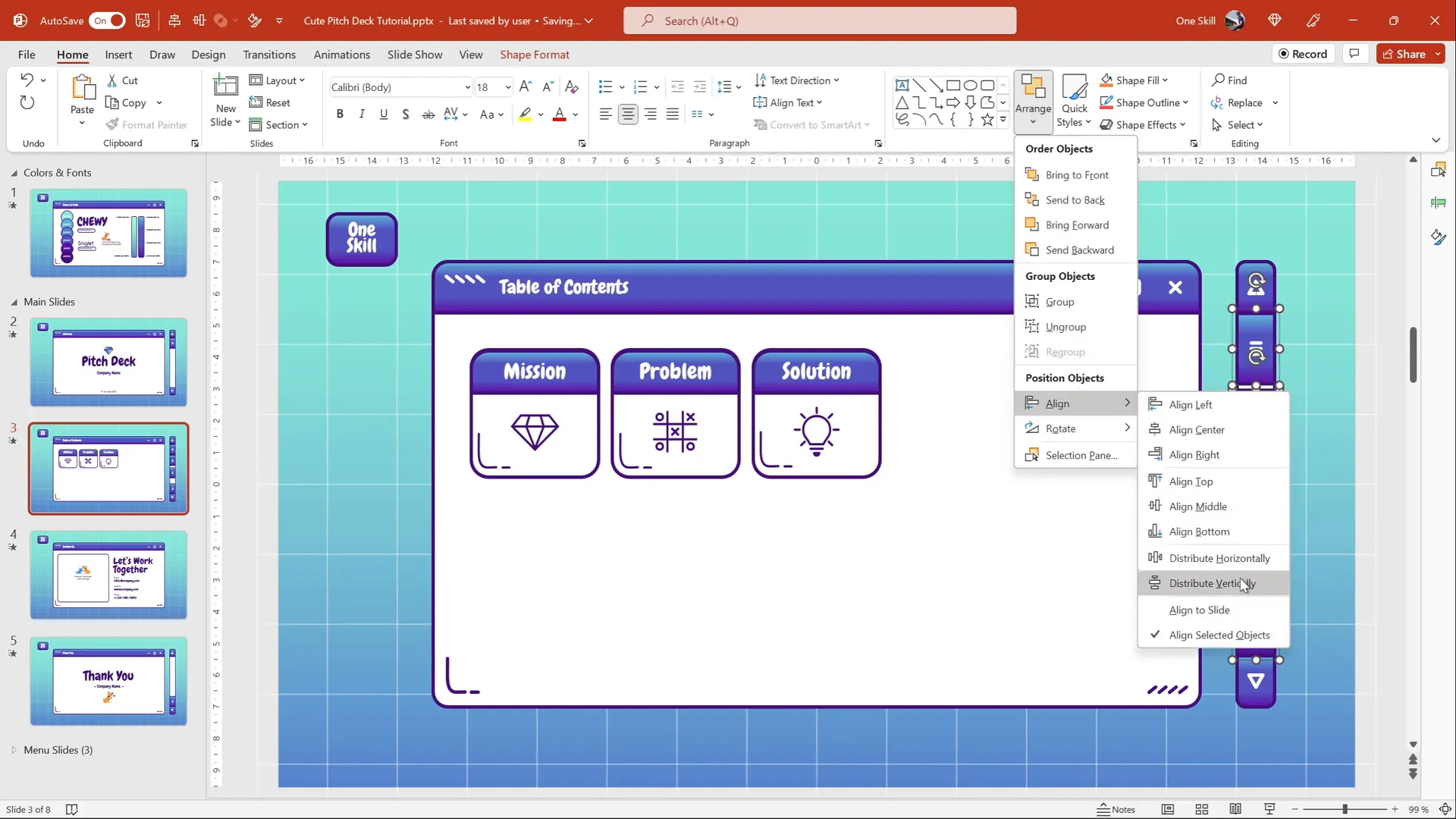Open the Shape Fill dropdown
Screen dimensions: 1456x819
click(1134, 80)
